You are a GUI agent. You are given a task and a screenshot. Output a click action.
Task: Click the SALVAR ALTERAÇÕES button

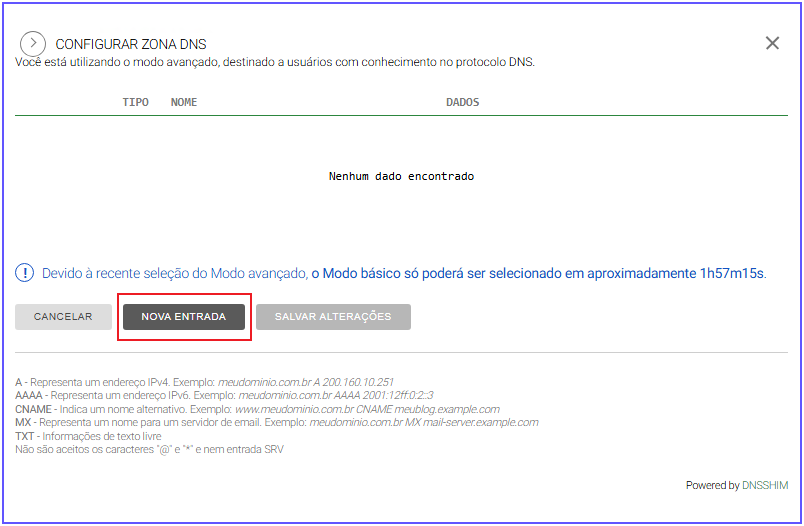coord(333,317)
